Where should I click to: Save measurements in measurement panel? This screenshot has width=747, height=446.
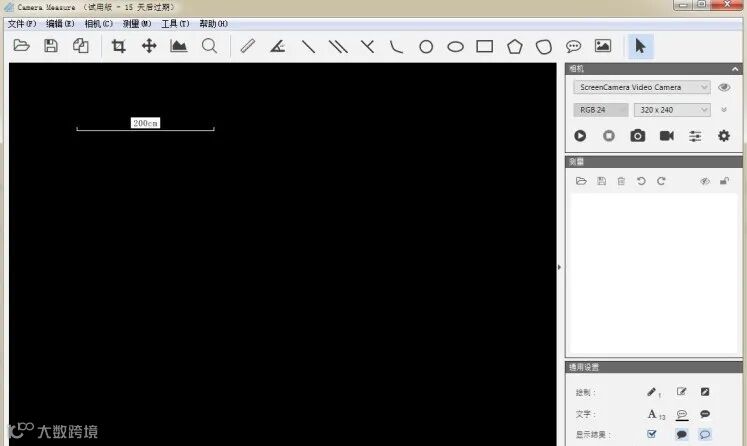[601, 181]
